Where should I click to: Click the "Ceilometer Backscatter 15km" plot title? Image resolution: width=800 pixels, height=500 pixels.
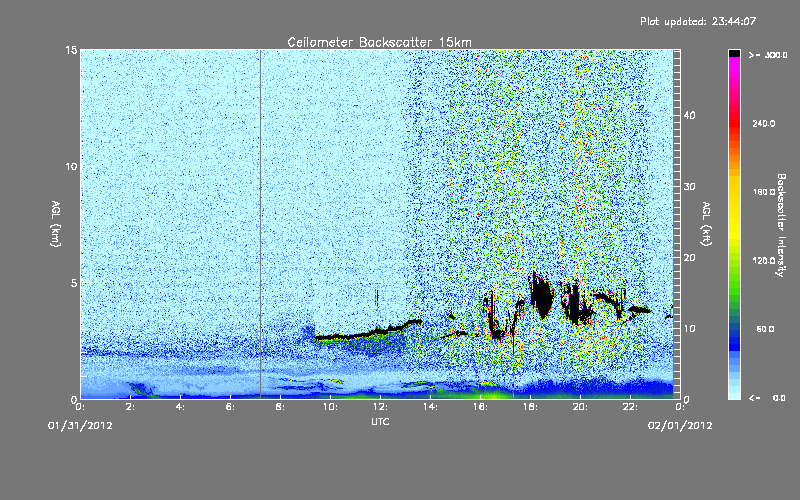pyautogui.click(x=379, y=42)
